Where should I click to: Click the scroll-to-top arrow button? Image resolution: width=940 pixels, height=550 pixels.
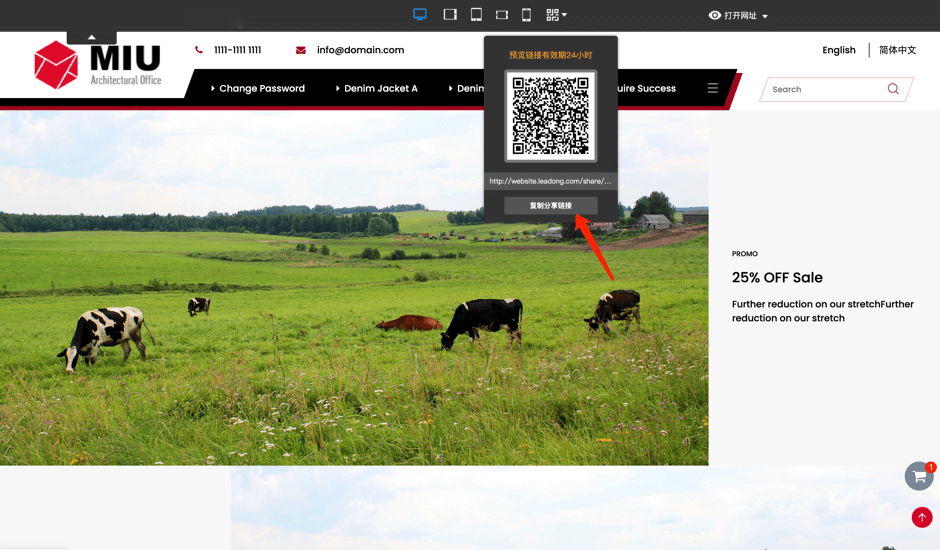[x=922, y=517]
